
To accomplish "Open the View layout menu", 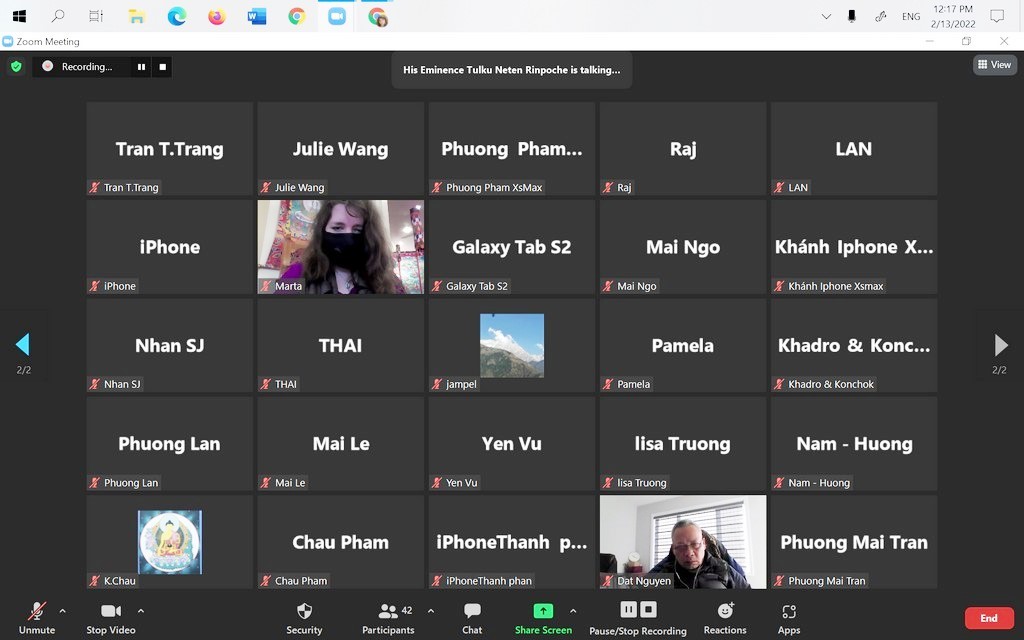I will [994, 65].
